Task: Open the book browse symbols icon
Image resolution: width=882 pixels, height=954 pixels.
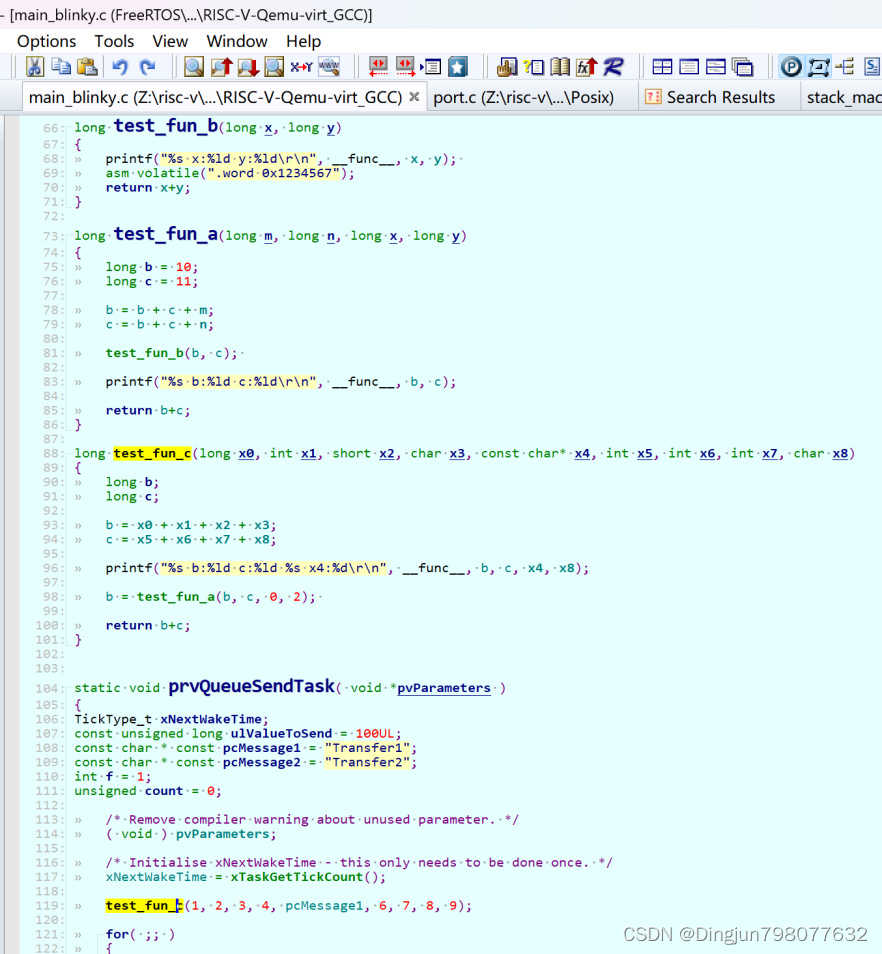Action: pos(560,66)
